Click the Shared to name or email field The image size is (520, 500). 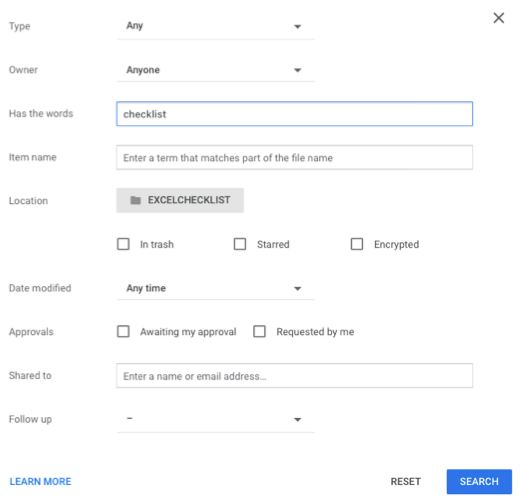tap(294, 376)
